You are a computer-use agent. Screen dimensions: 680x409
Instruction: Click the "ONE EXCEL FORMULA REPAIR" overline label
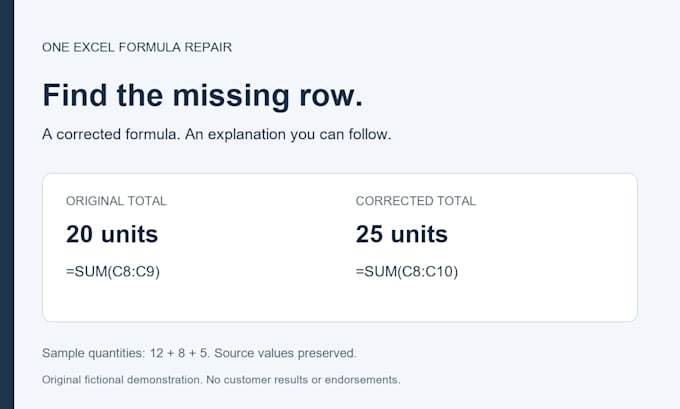137,47
